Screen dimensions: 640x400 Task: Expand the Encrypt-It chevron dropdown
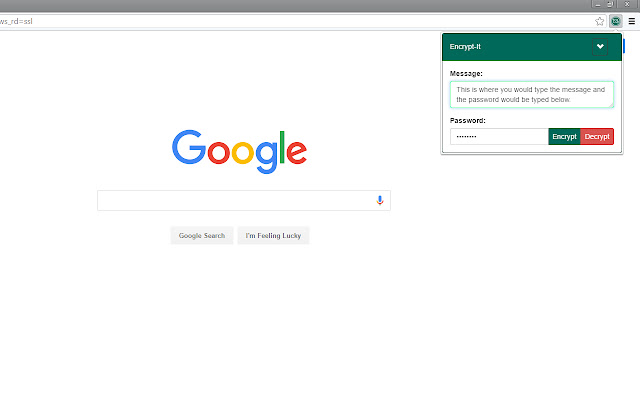[x=600, y=47]
